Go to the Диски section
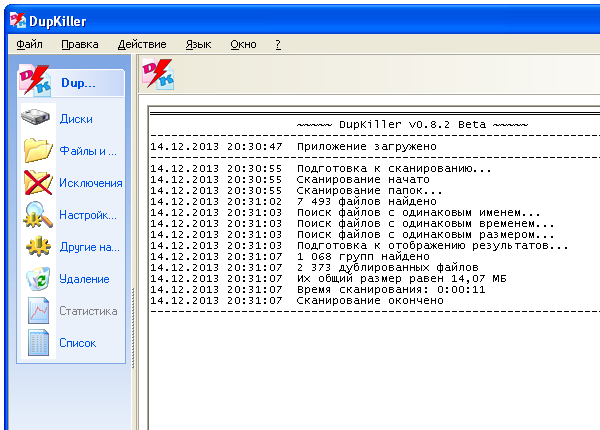This screenshot has height=430, width=600. coord(76,119)
